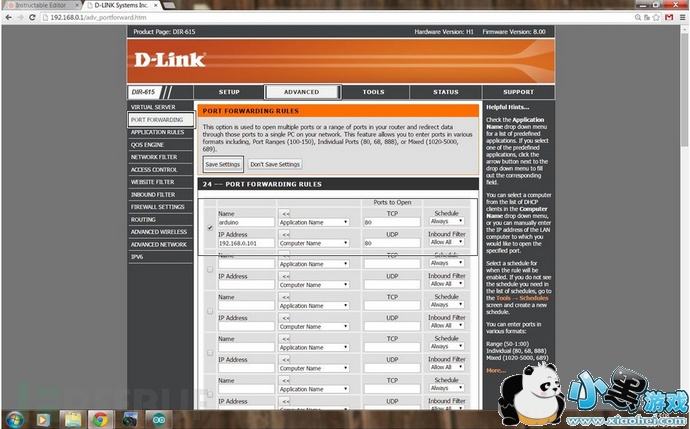The image size is (690, 429).
Task: Open File Explorer from the taskbar
Action: coord(72,420)
